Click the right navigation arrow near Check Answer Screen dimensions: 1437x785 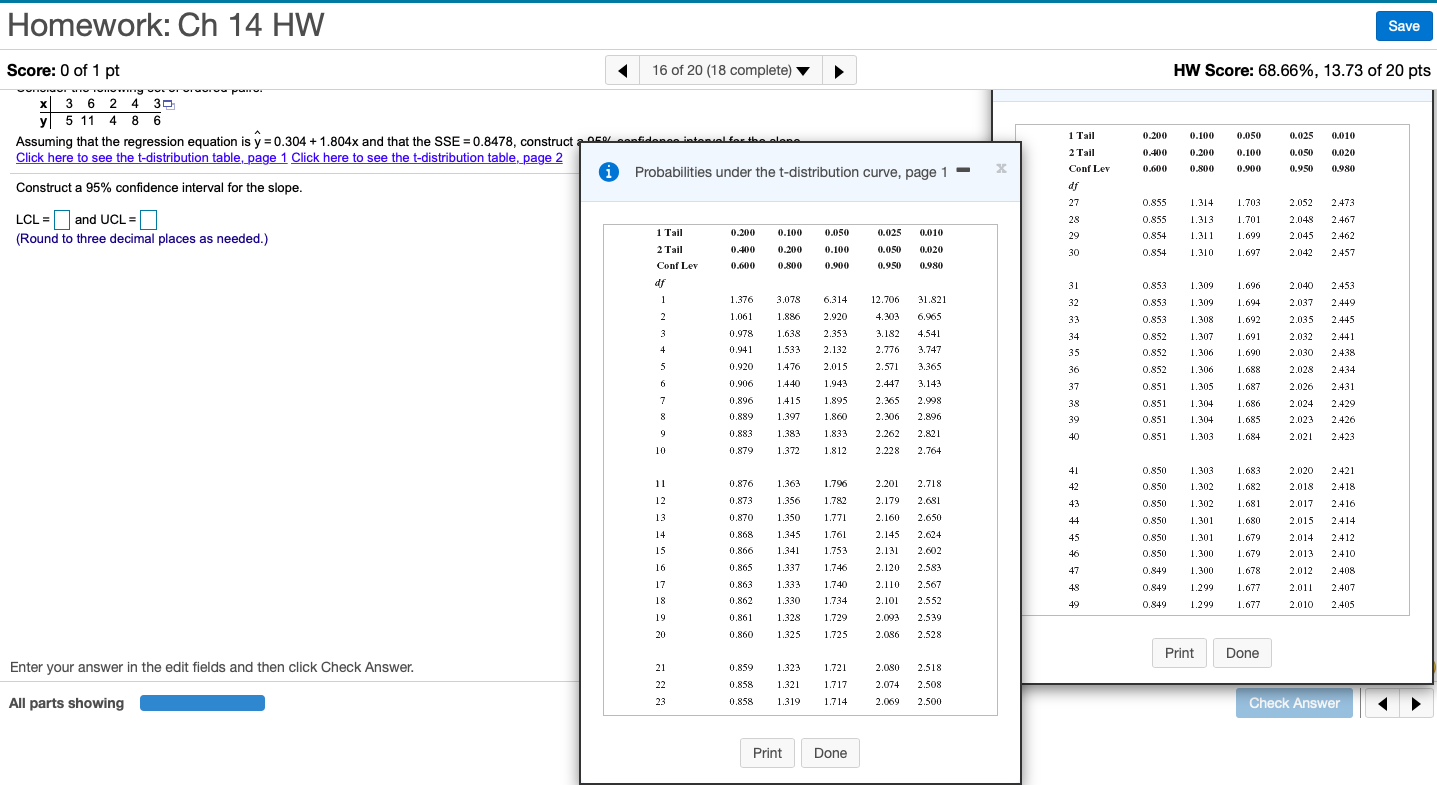coord(1416,703)
